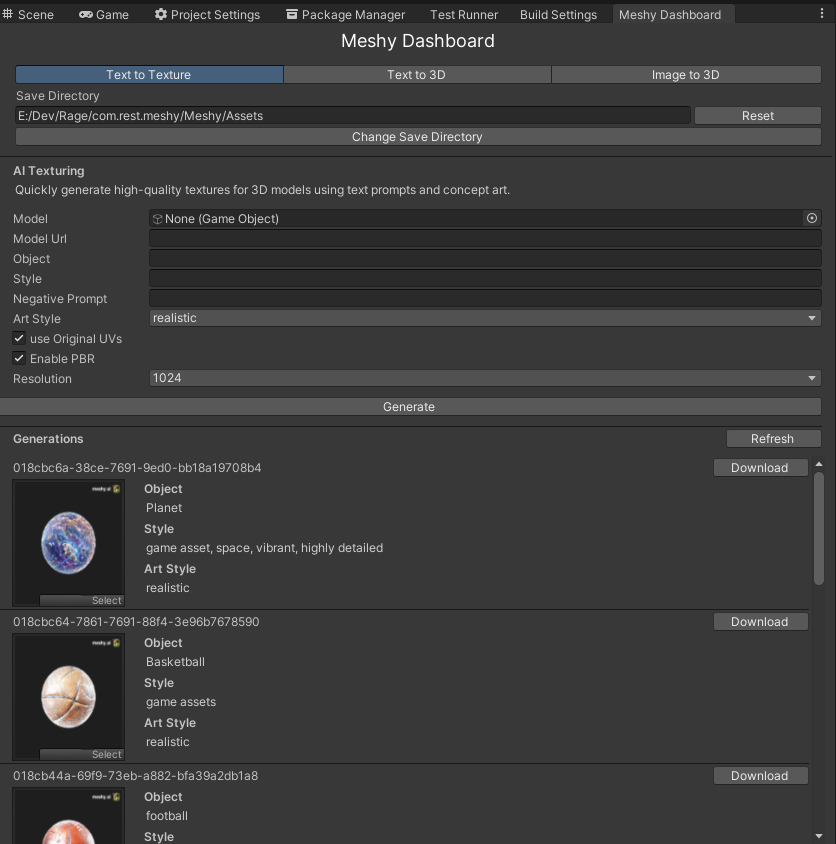
Task: Download the Basketball generation
Action: point(760,622)
